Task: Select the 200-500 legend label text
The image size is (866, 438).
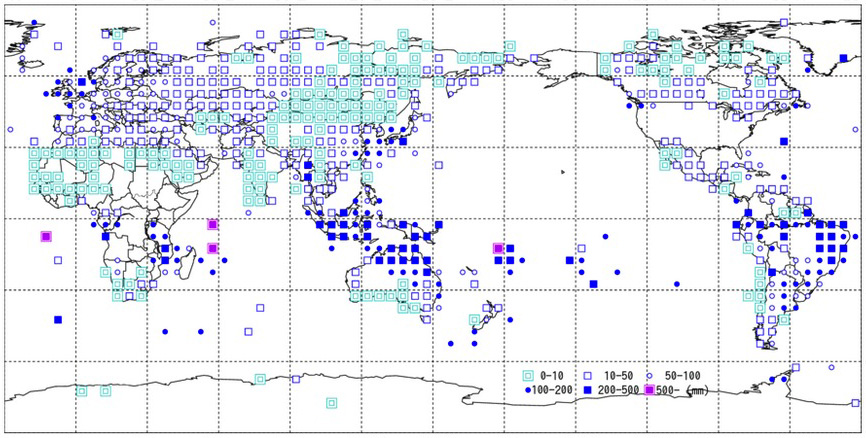Action: coord(616,389)
